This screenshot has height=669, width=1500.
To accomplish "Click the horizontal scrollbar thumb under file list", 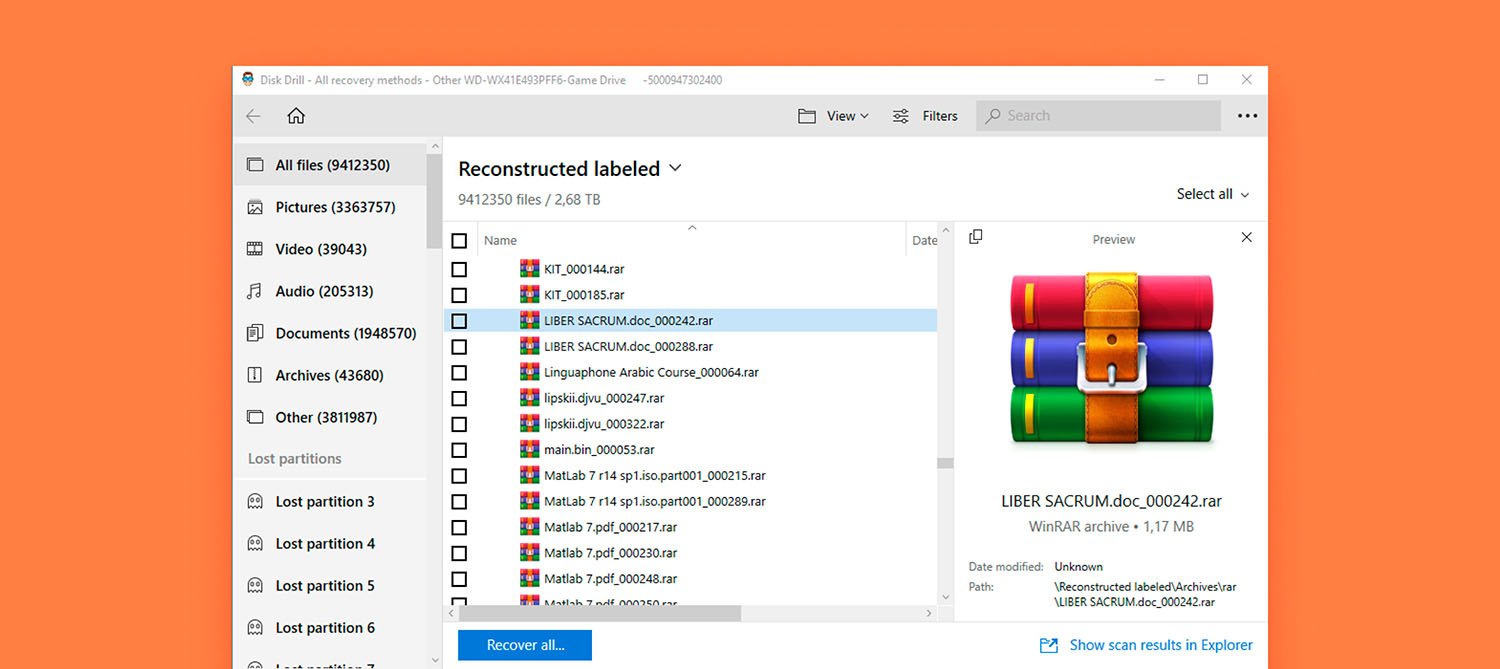I will [600, 613].
